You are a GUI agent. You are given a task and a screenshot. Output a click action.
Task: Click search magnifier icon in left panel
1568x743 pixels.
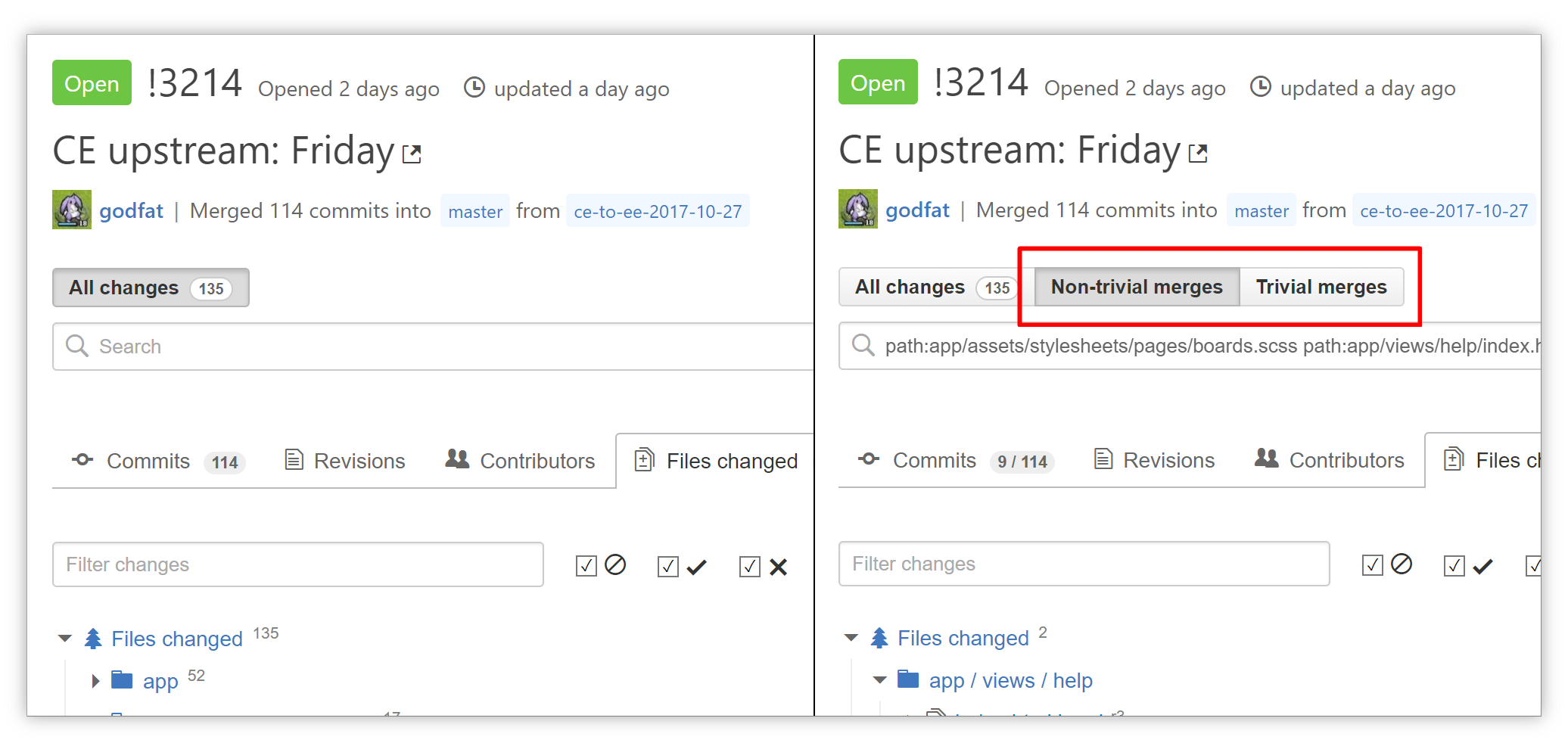(77, 346)
